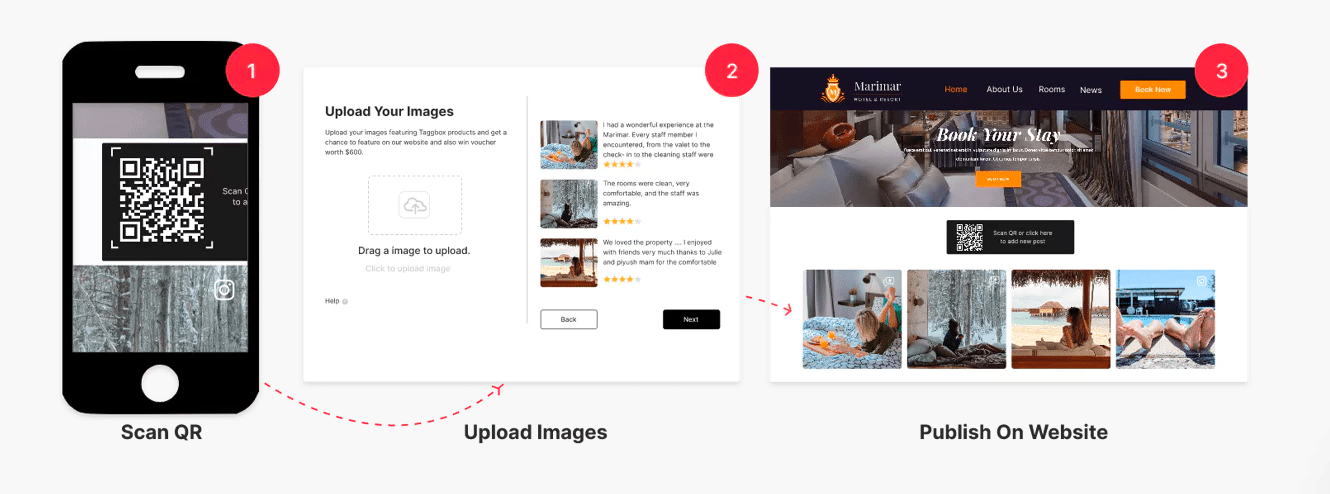Viewport: 1330px width, 494px height.
Task: Tap the Instagram icon on phone screen
Action: click(225, 290)
